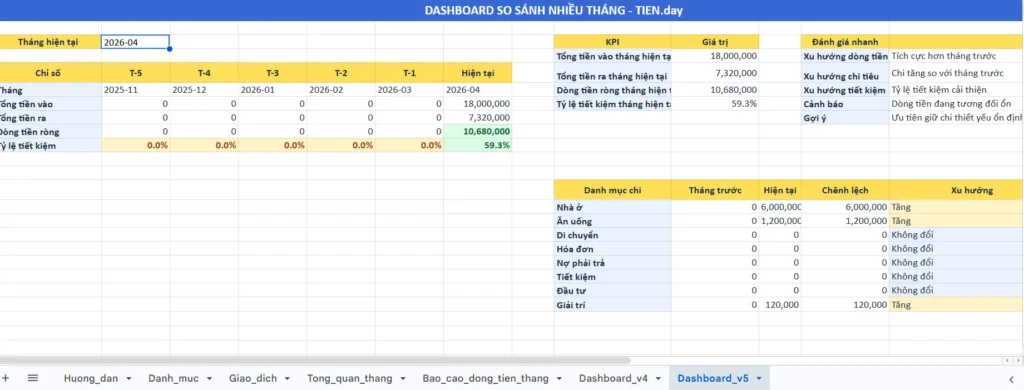Open Tong_quan_thang tab dropdown arrow
The image size is (1024, 390).
(403, 378)
